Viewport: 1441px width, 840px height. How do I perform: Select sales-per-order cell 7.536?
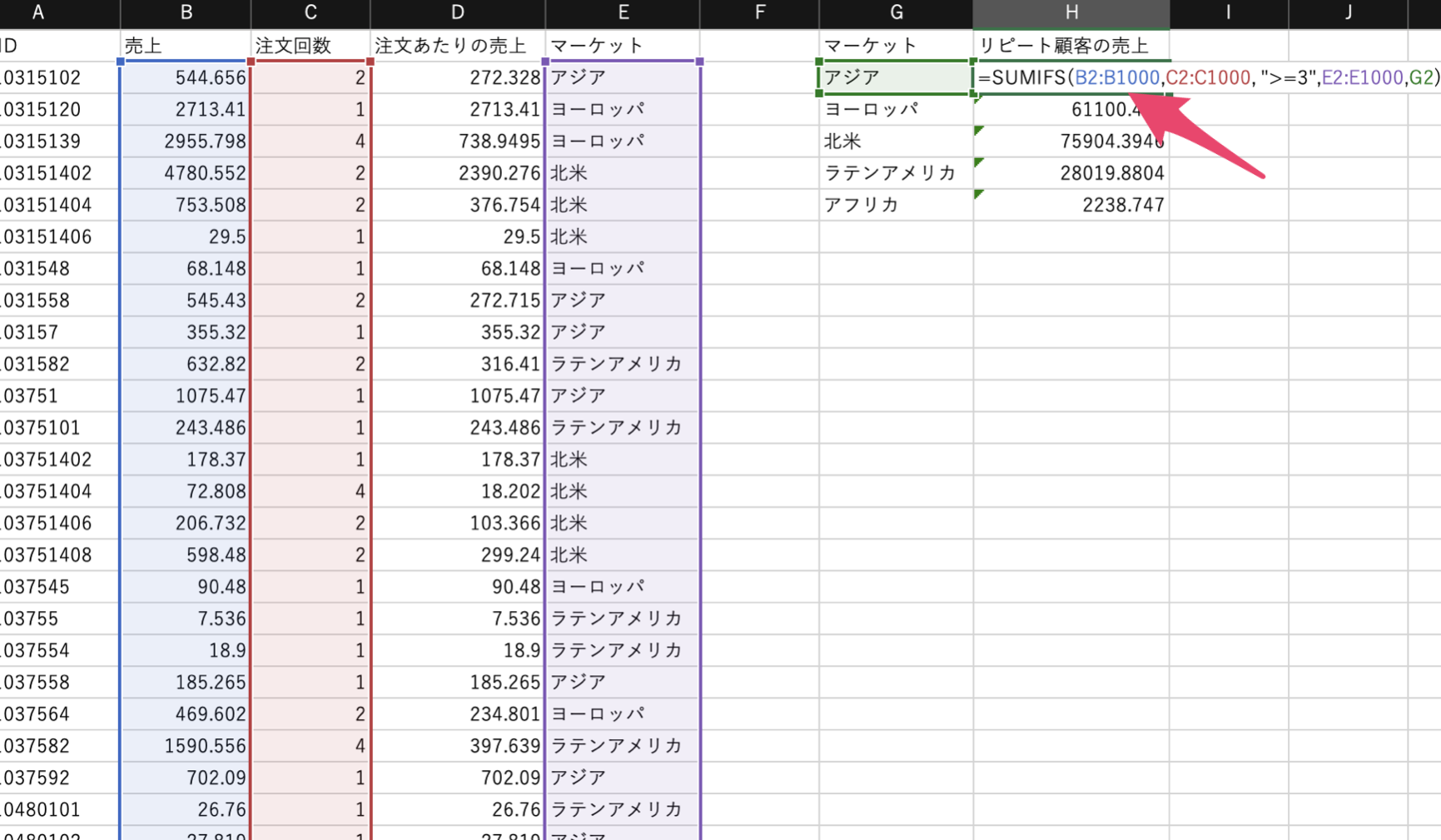(458, 619)
